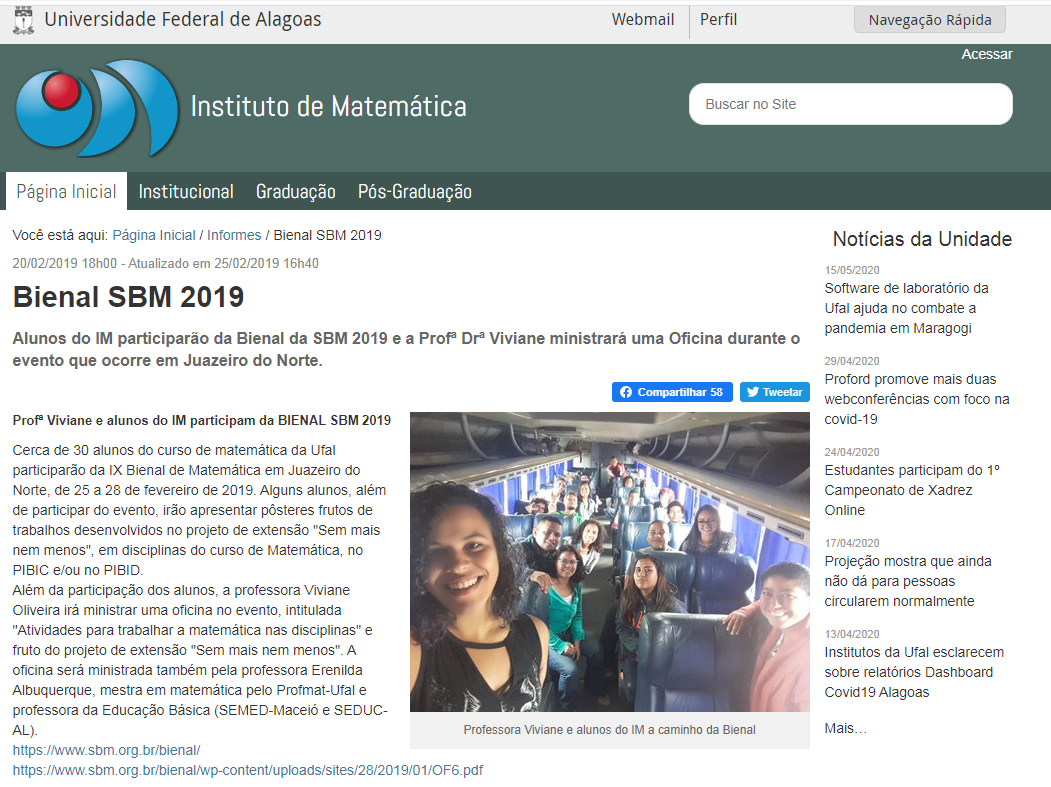Open the Pós-Graduação menu

coord(414,191)
